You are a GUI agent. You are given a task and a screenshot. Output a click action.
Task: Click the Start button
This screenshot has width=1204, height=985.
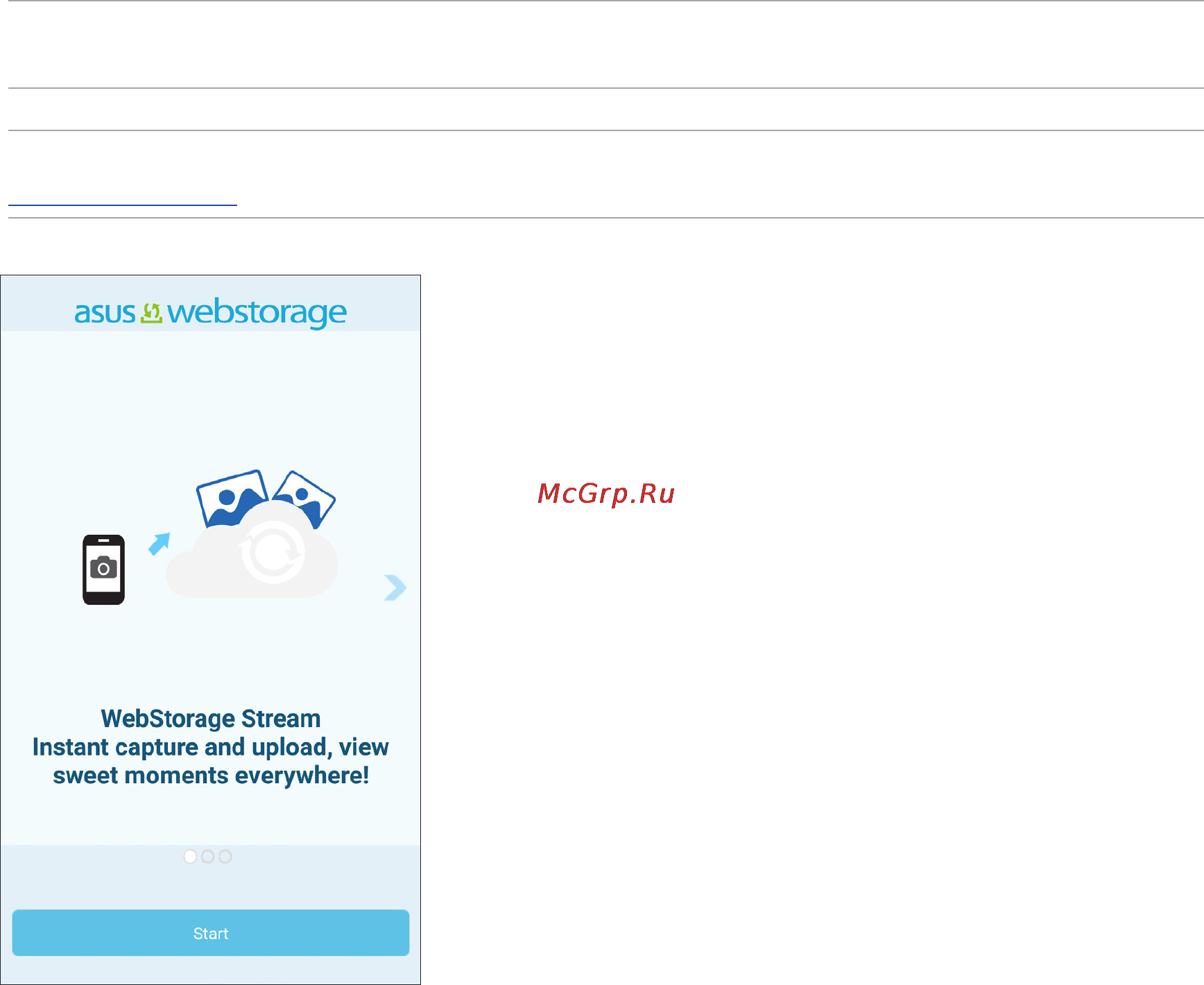(210, 933)
